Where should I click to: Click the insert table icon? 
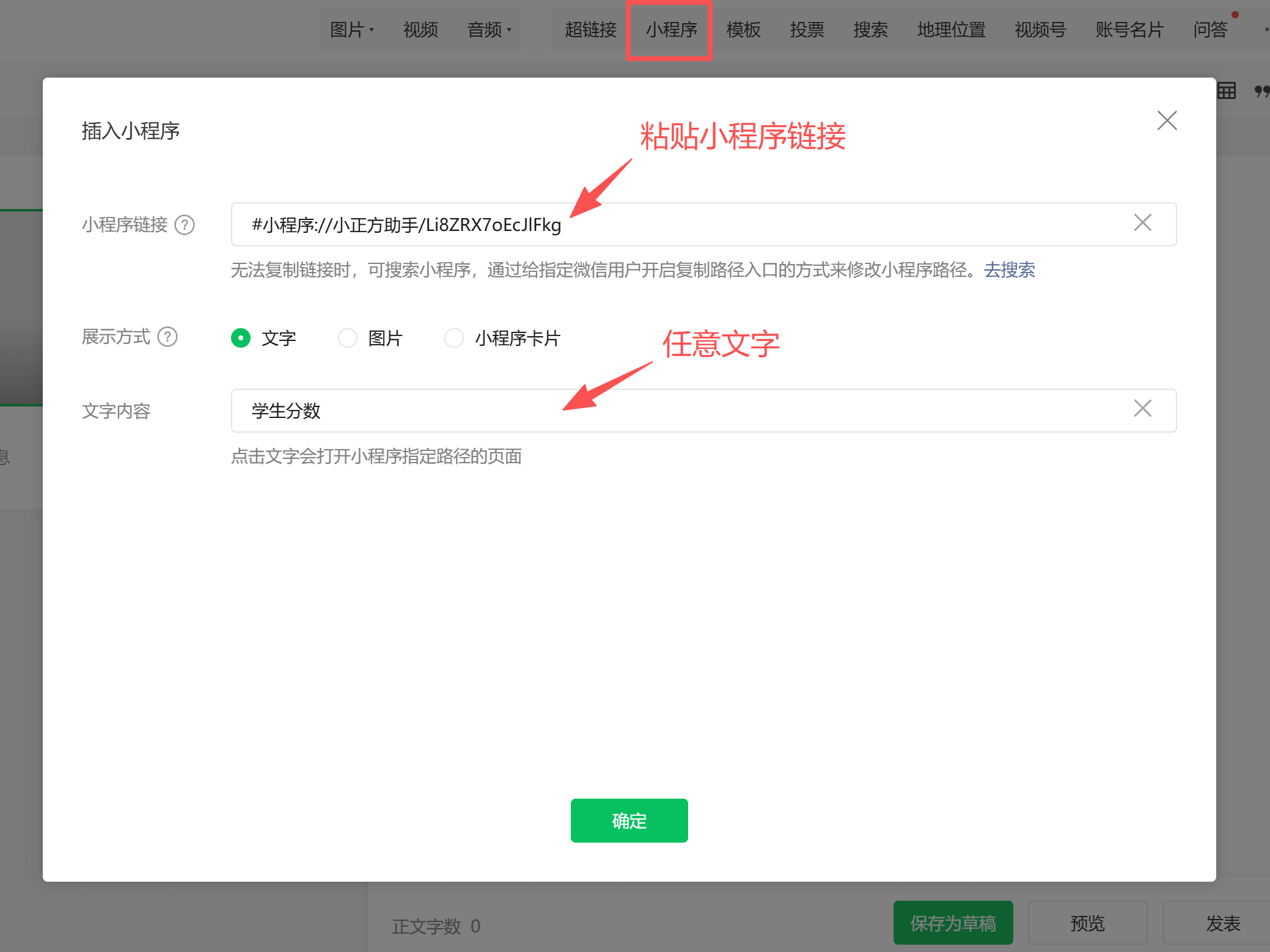[x=1226, y=91]
